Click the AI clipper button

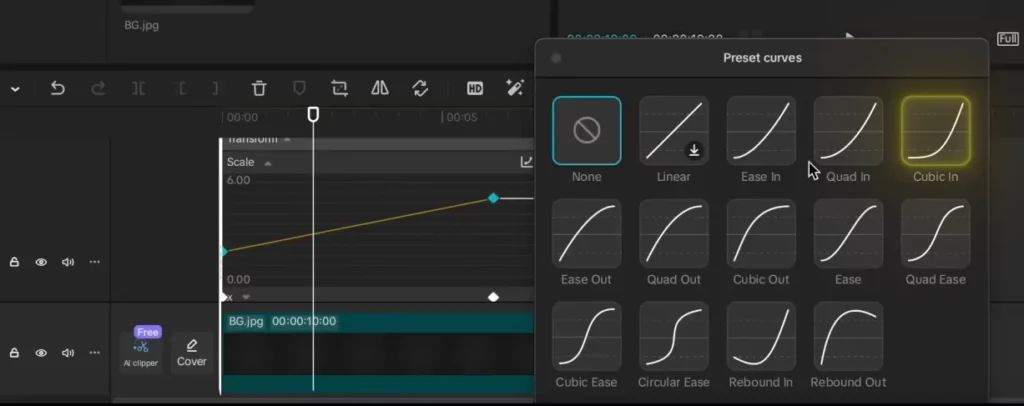click(141, 352)
